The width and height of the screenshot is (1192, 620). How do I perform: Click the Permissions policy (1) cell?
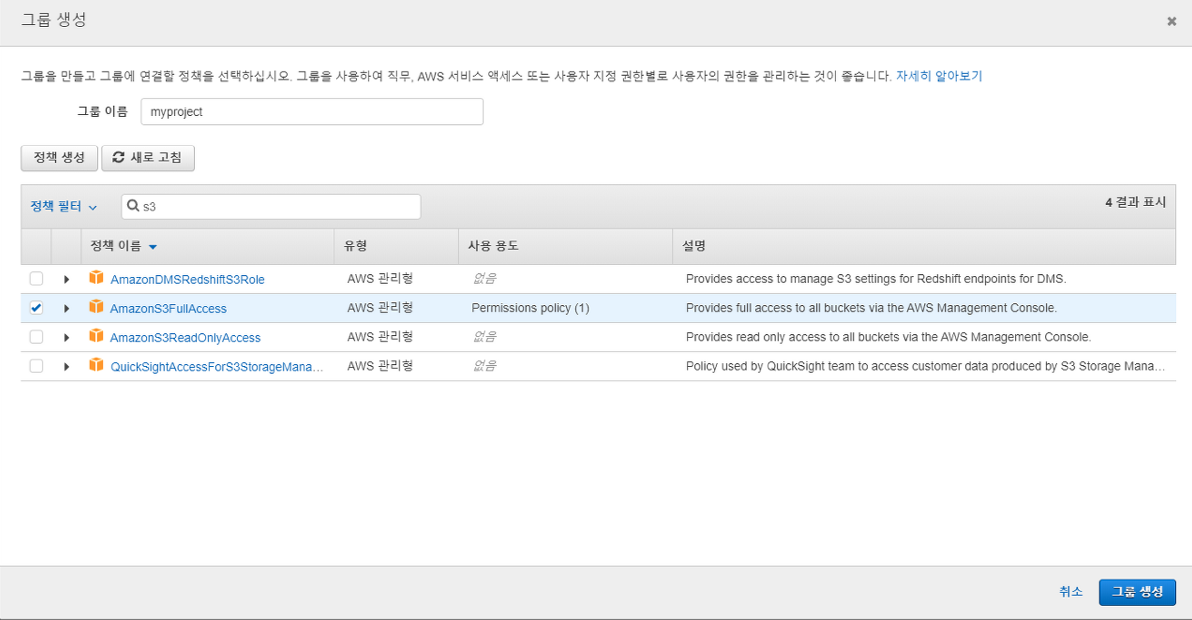(x=530, y=308)
